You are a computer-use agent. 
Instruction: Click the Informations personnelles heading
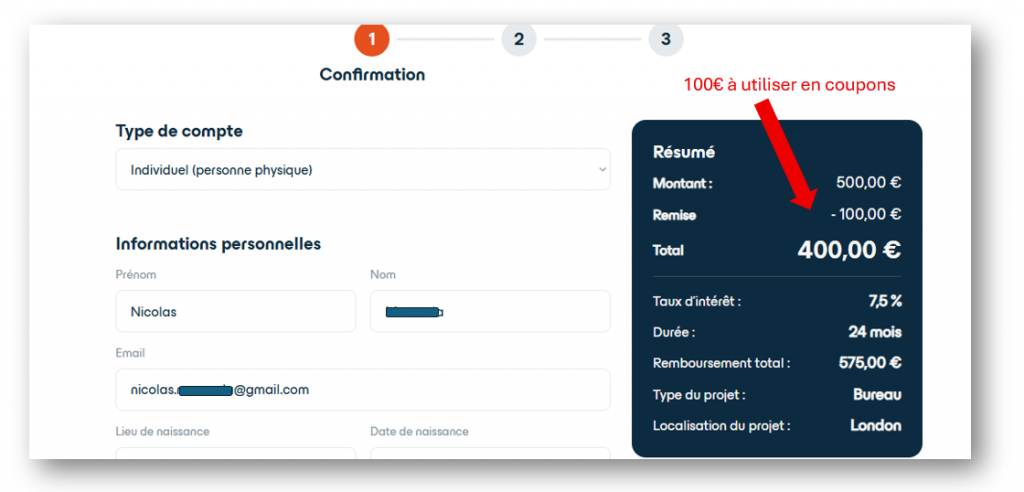(x=218, y=244)
